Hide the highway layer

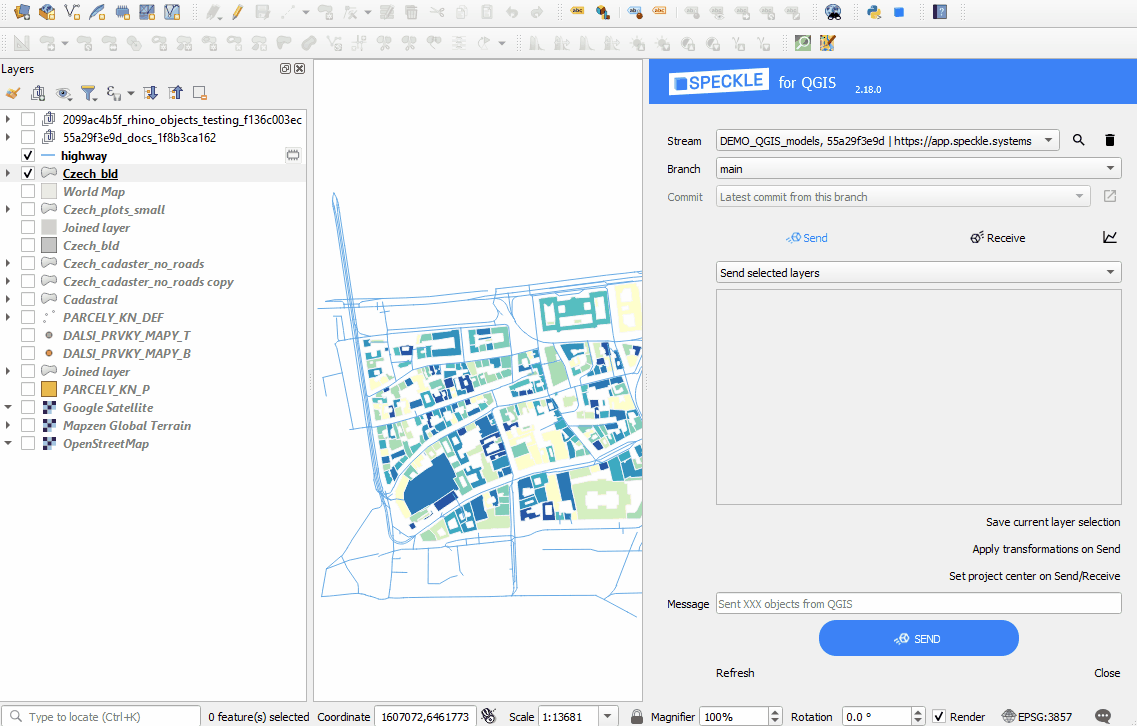click(28, 156)
